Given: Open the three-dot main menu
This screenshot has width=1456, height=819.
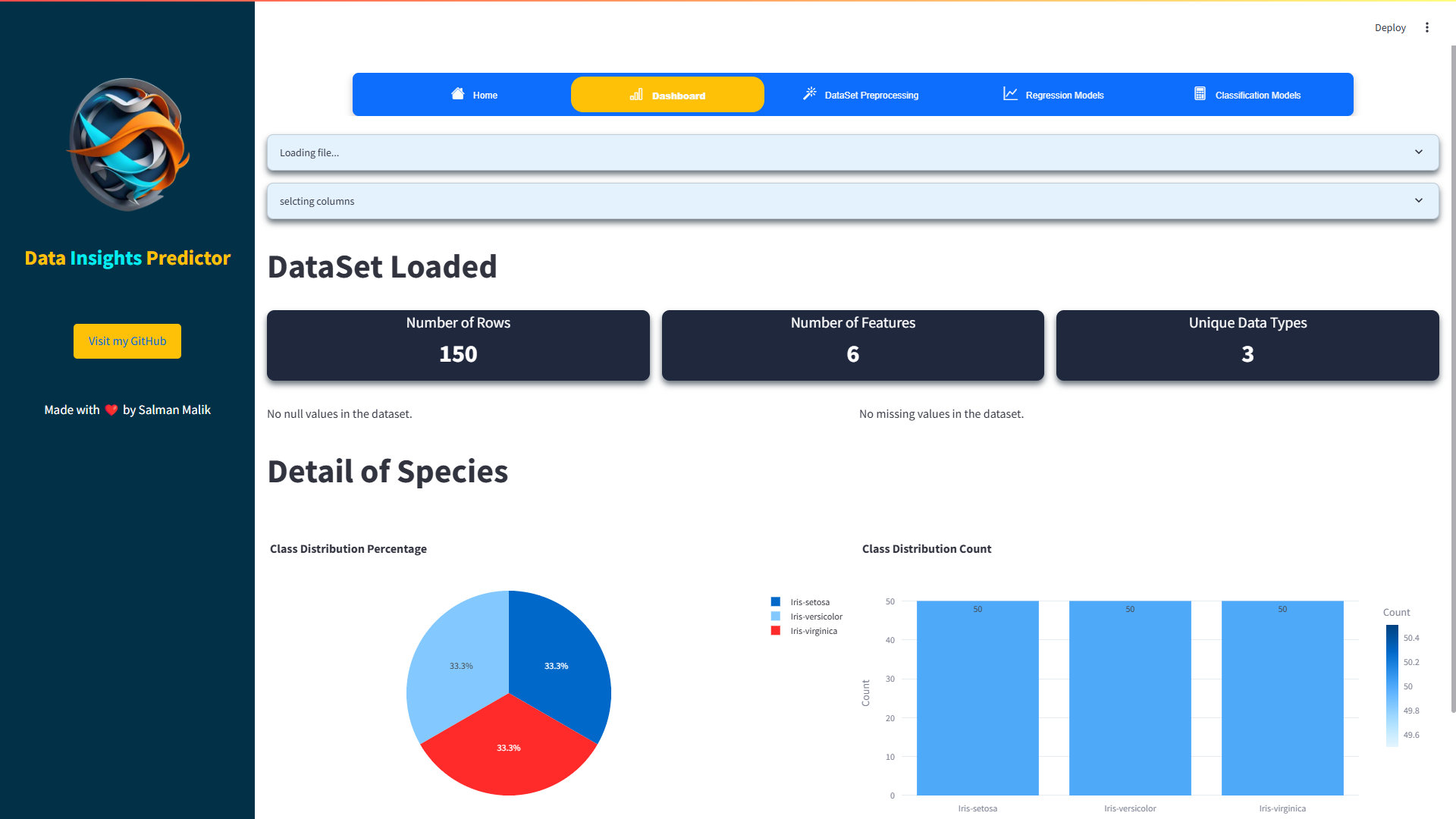Looking at the screenshot, I should coord(1426,27).
